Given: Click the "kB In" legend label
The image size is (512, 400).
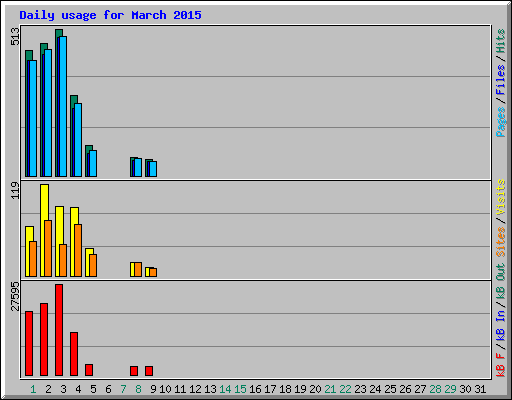Looking at the screenshot, I should [x=501, y=325].
